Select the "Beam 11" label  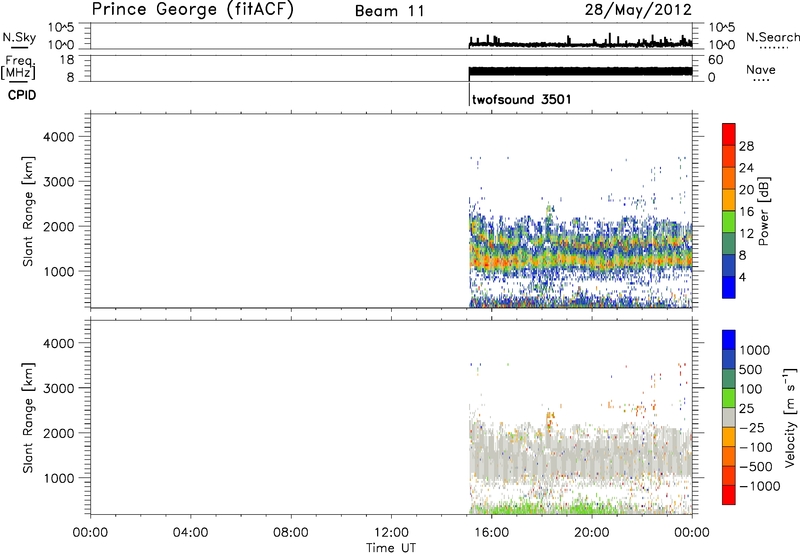click(x=390, y=11)
